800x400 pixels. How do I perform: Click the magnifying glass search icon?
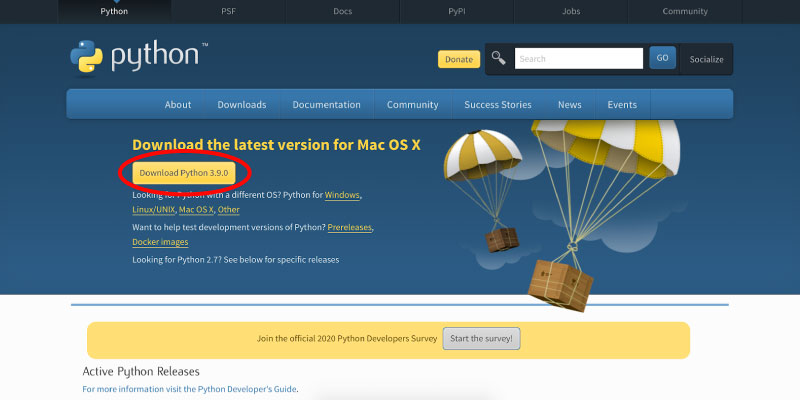coord(498,58)
